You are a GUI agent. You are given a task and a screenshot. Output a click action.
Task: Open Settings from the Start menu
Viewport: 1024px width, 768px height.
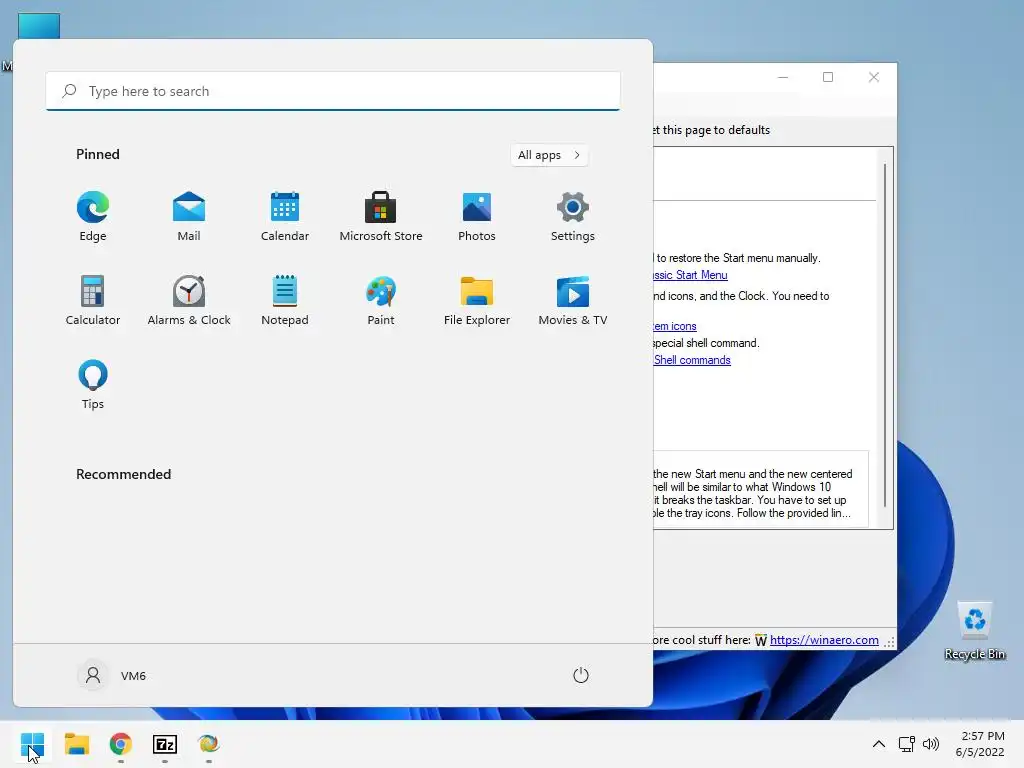point(573,216)
